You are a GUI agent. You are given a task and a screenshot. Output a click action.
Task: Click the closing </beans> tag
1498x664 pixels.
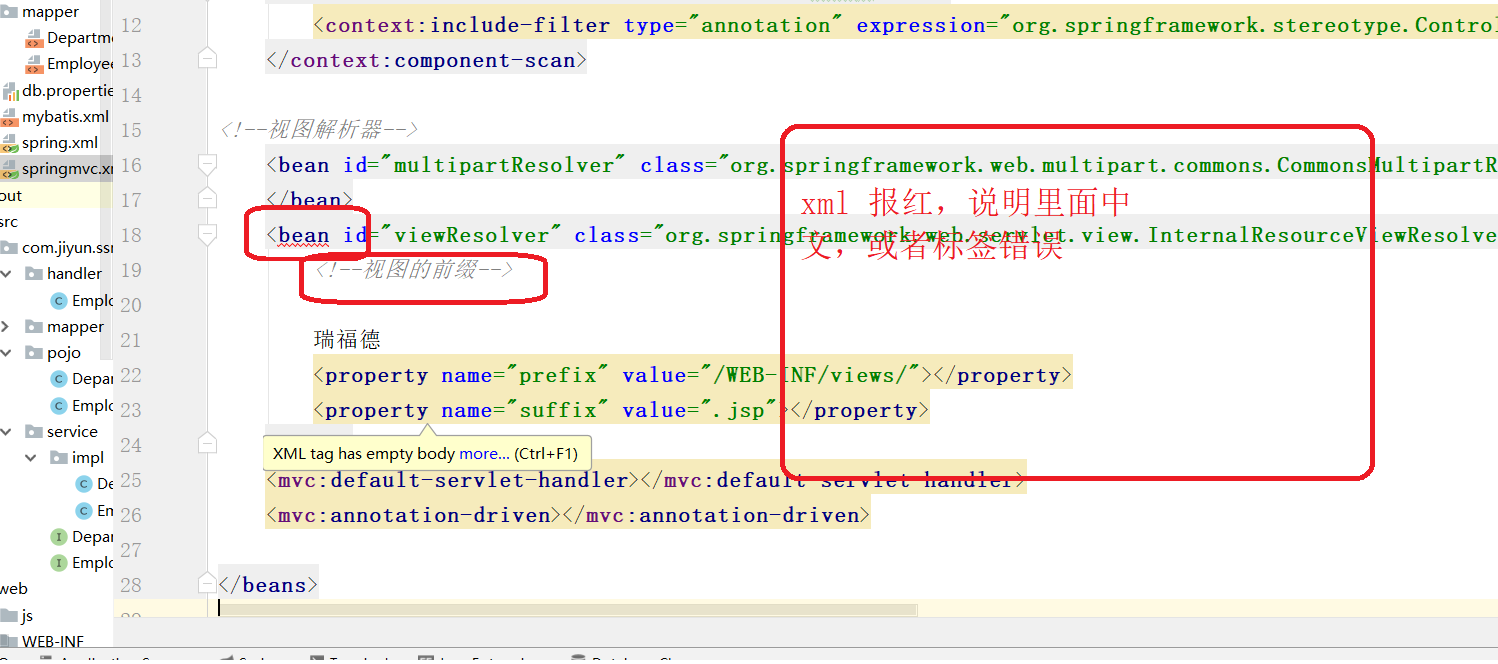point(268,584)
